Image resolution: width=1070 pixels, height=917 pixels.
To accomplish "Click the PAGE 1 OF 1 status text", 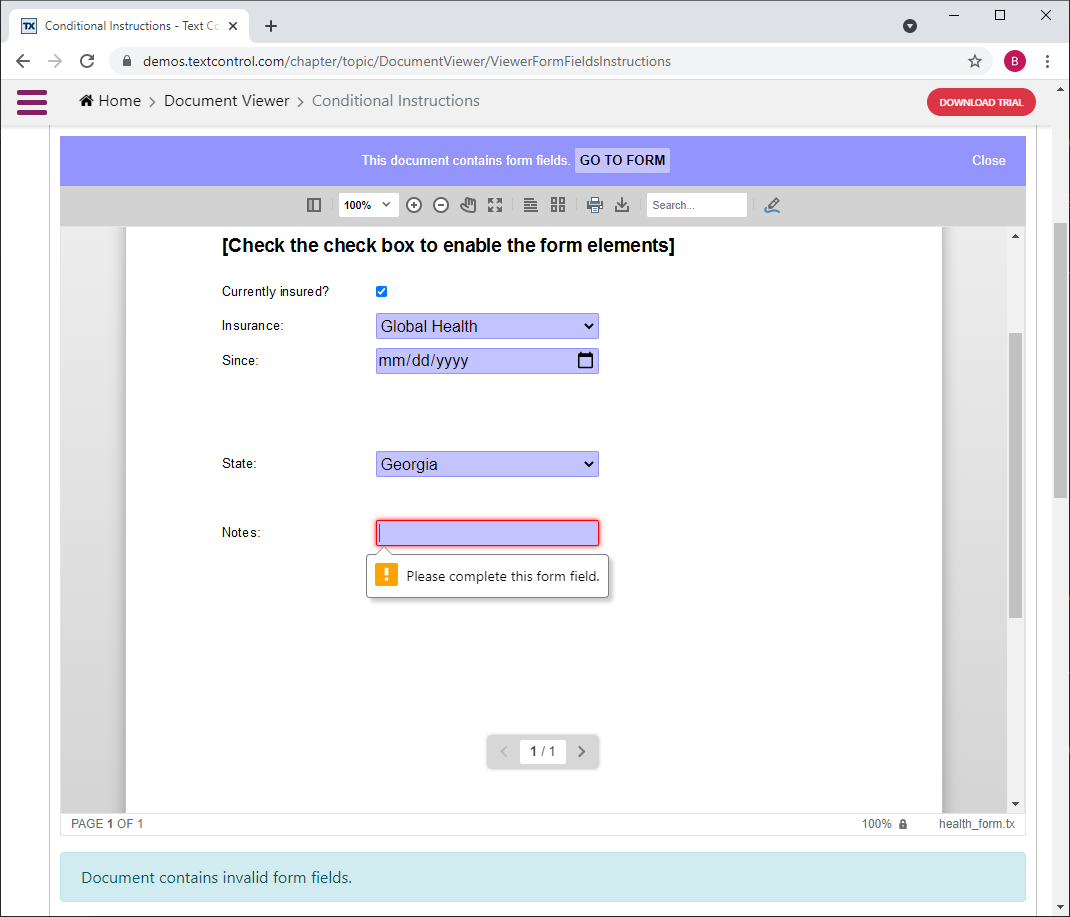I will click(x=107, y=824).
